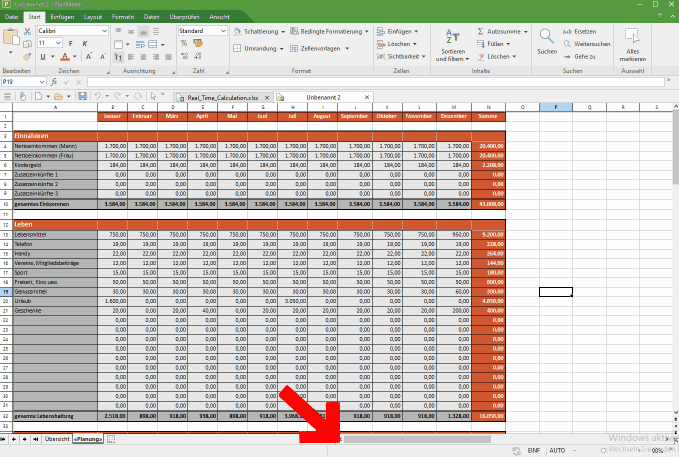This screenshot has width=679, height=457.
Task: Apply the red font color A
Action: pyautogui.click(x=65, y=56)
